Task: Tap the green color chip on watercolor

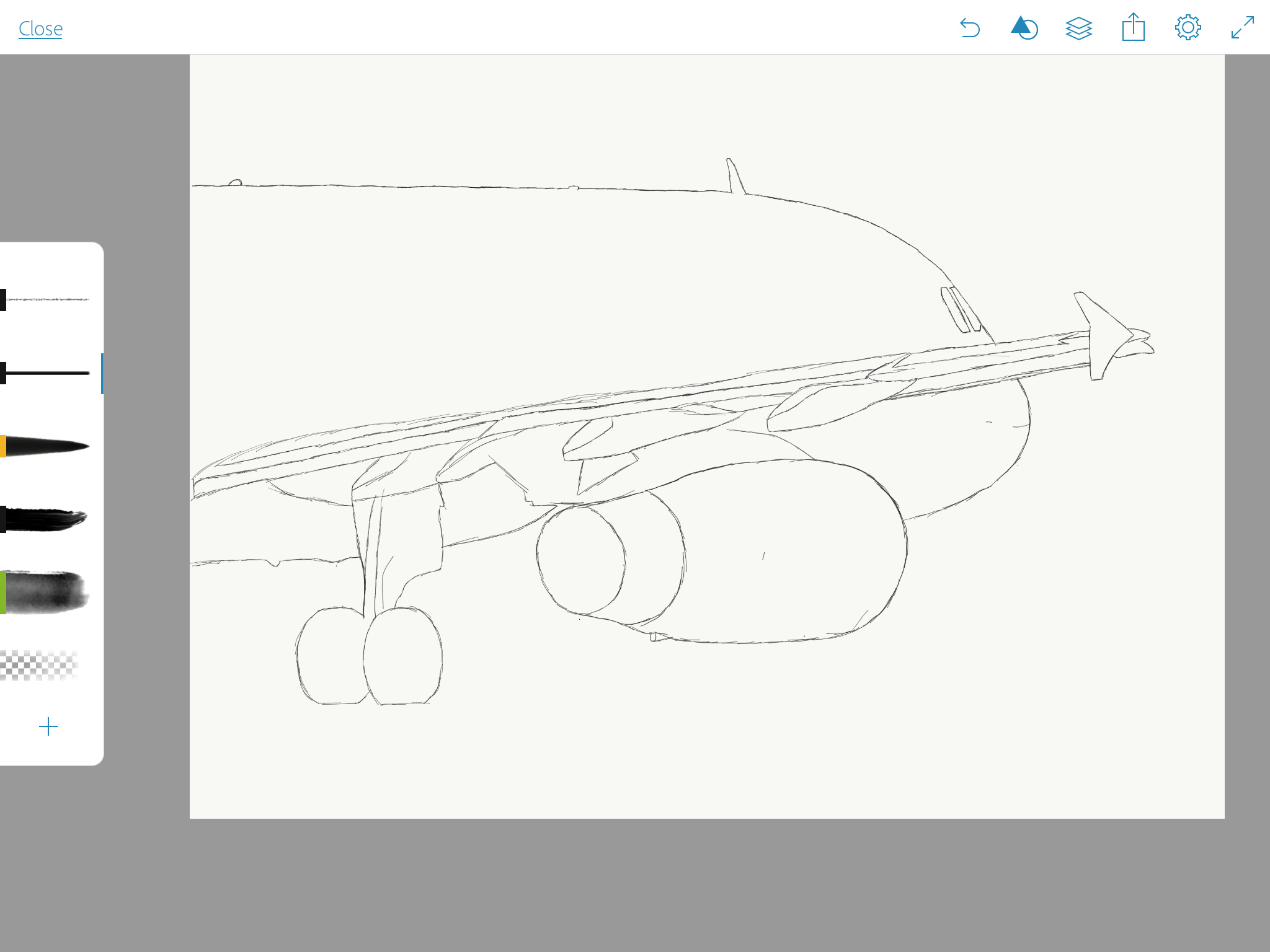Action: (3, 593)
